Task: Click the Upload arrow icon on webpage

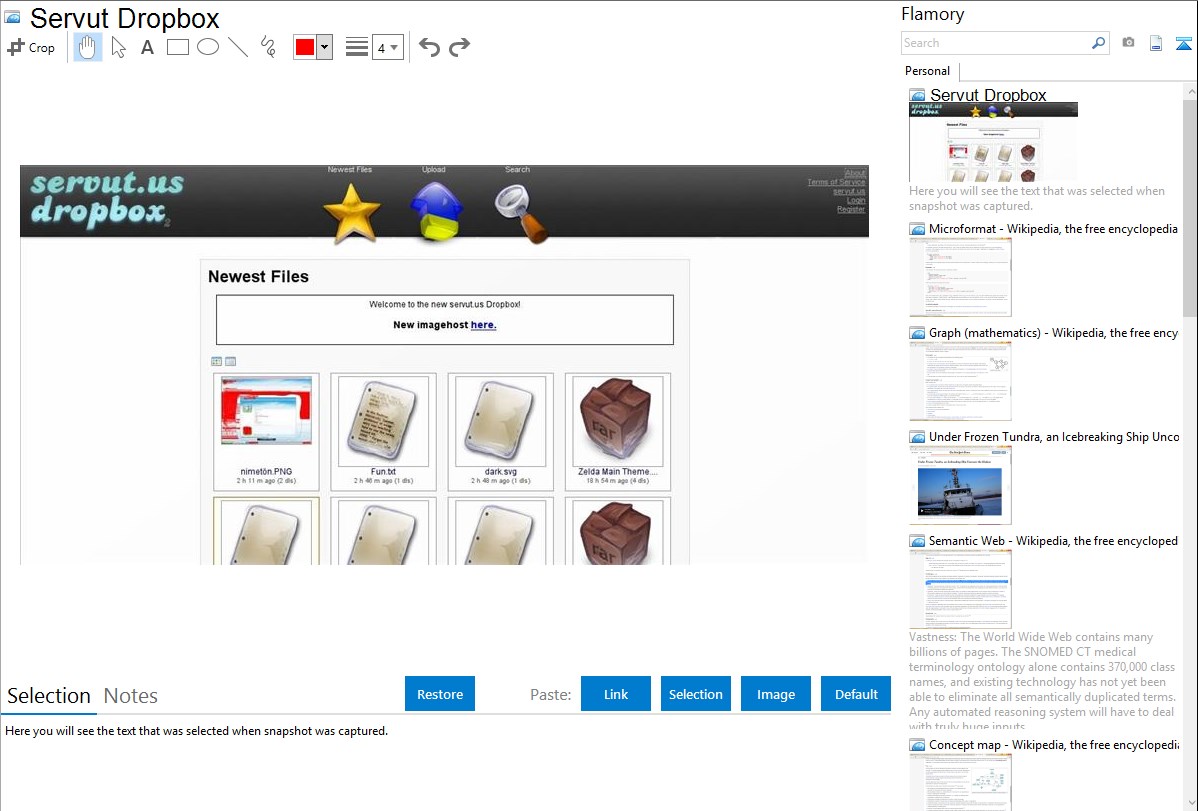Action: click(x=436, y=211)
